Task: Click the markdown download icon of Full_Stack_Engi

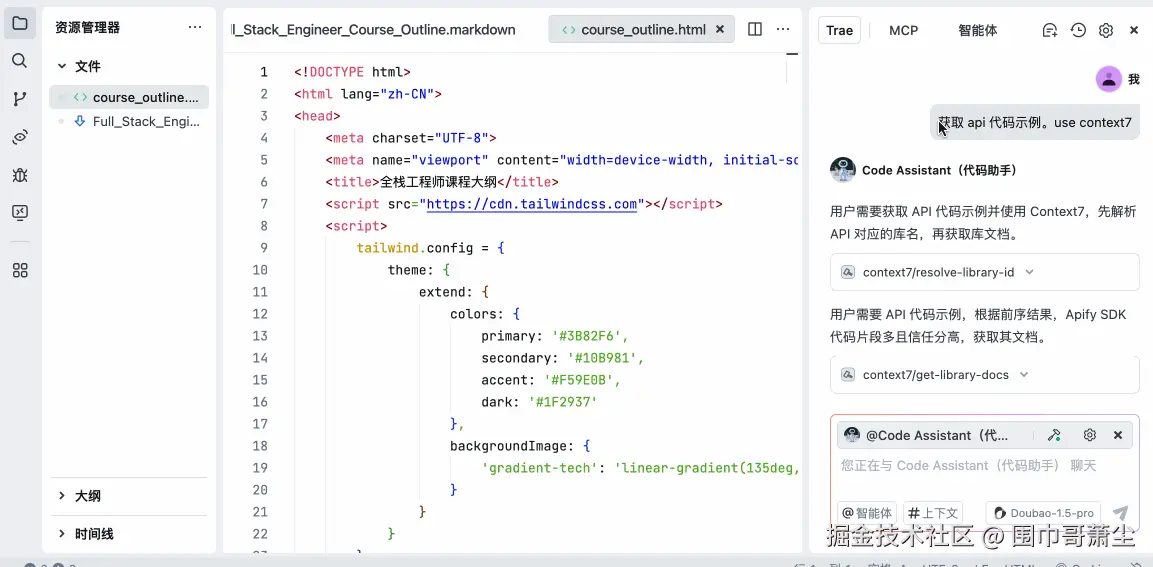Action: click(x=80, y=121)
